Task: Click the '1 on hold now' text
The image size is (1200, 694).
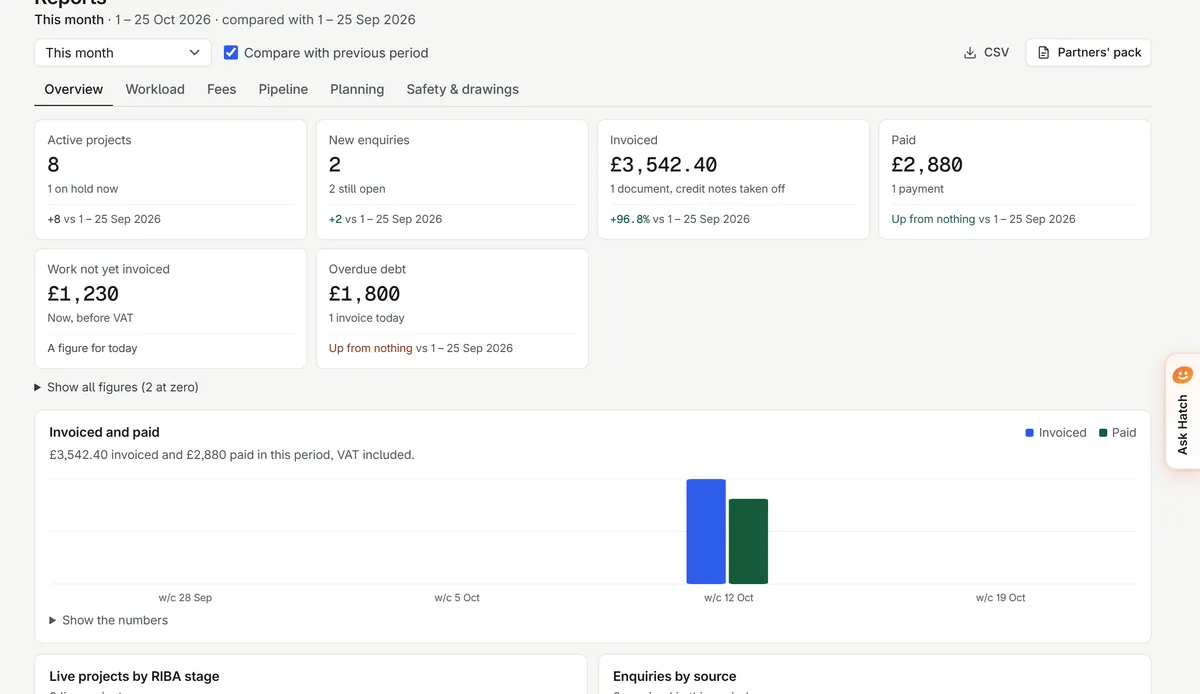Action: (x=83, y=189)
